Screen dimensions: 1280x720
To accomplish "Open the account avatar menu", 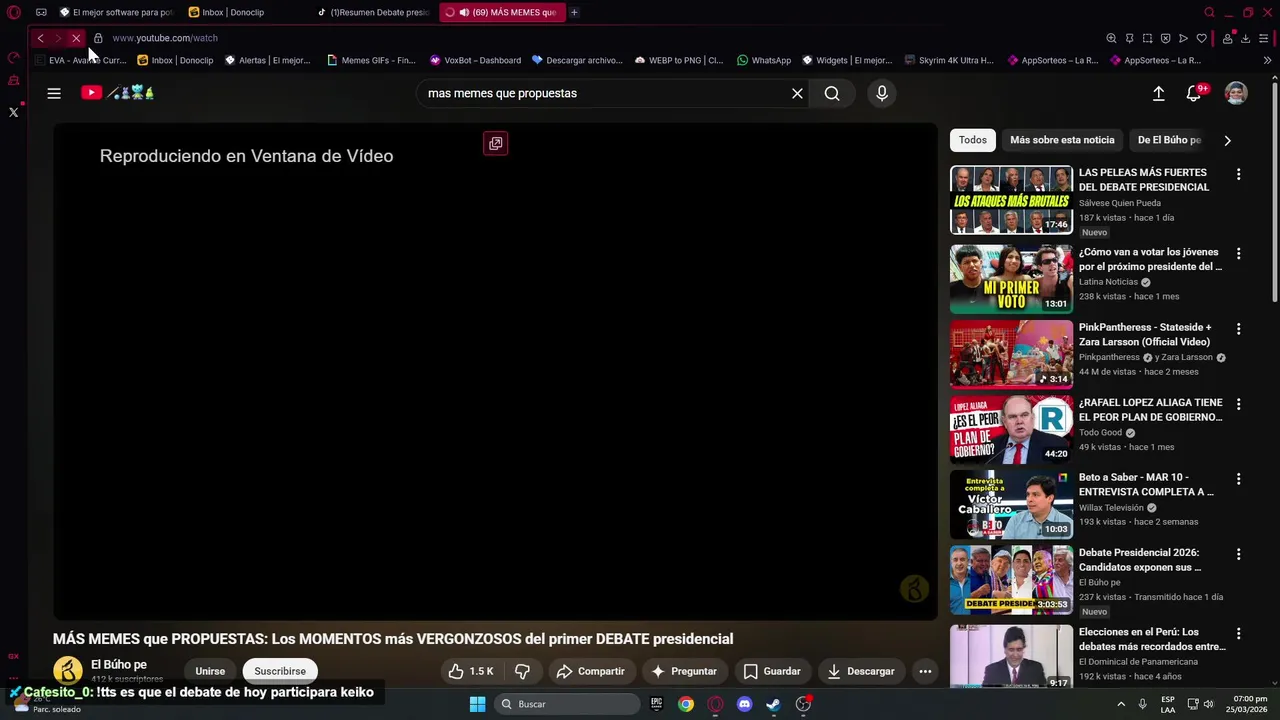I will (1236, 93).
